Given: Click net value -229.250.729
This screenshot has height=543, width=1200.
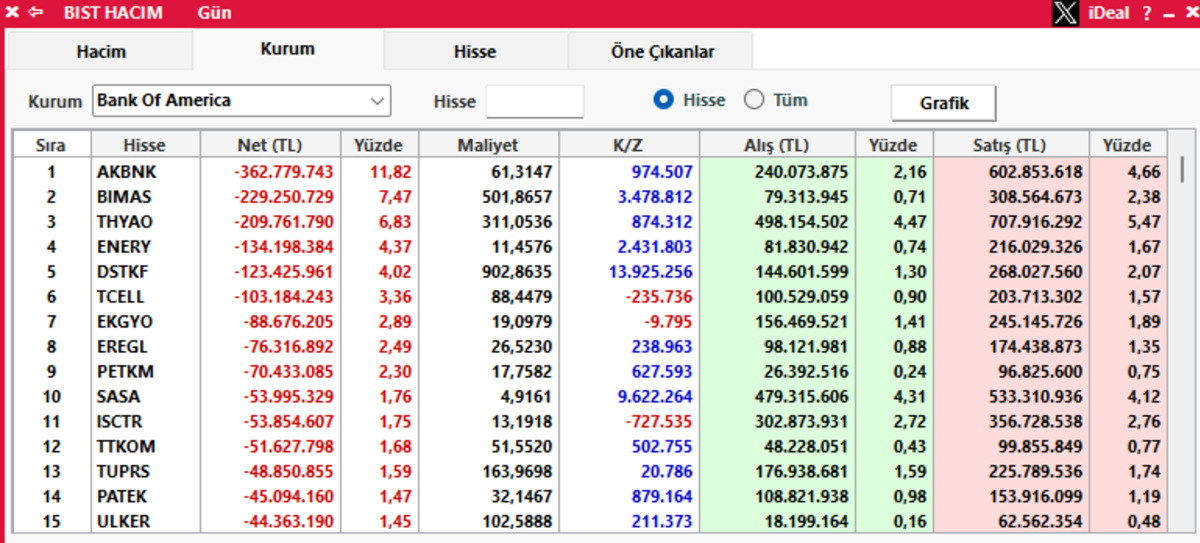Looking at the screenshot, I should (284, 197).
